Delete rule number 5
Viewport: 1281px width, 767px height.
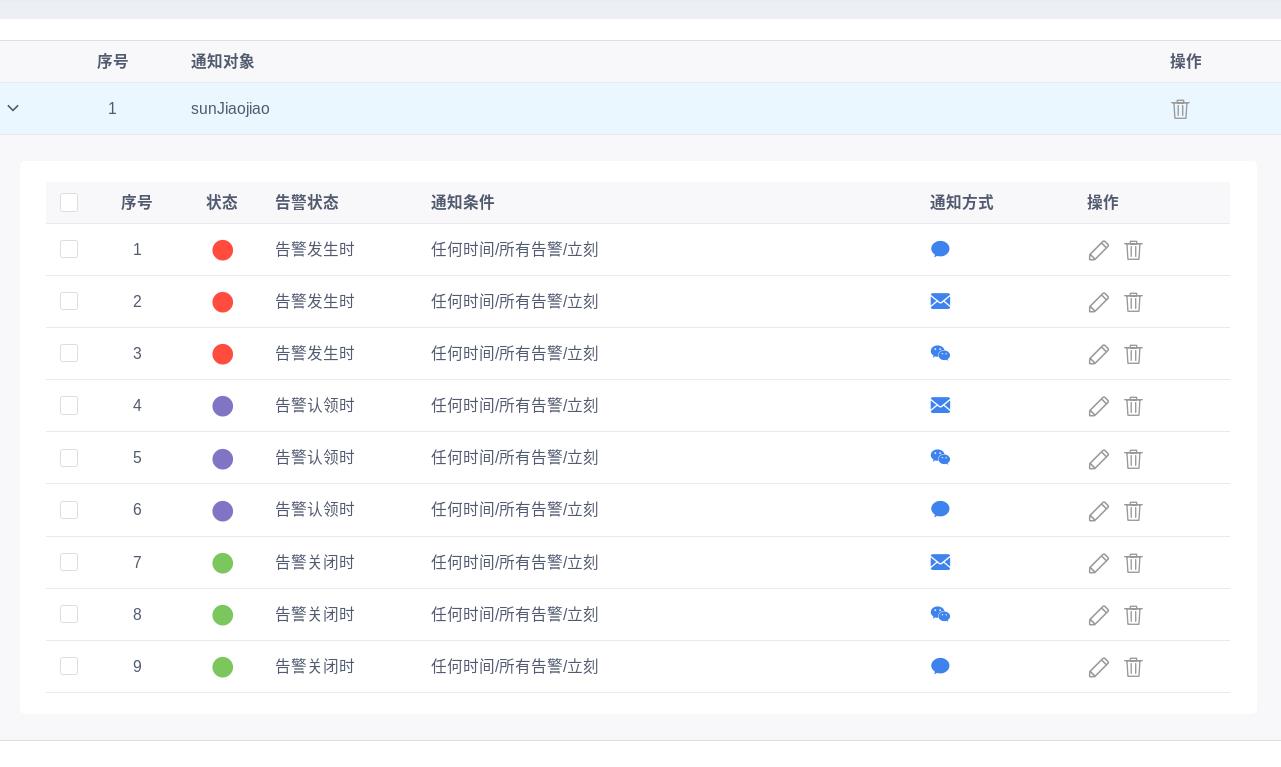1133,459
